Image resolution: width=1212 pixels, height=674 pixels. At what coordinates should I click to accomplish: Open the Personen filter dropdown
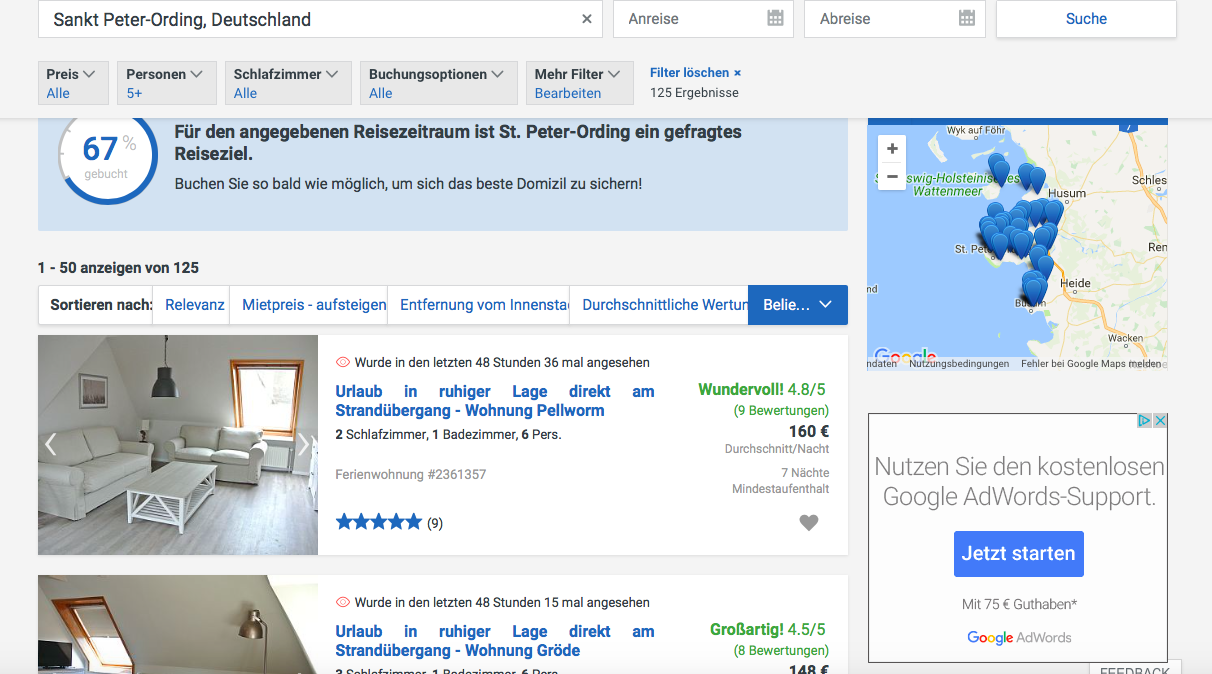(x=167, y=83)
